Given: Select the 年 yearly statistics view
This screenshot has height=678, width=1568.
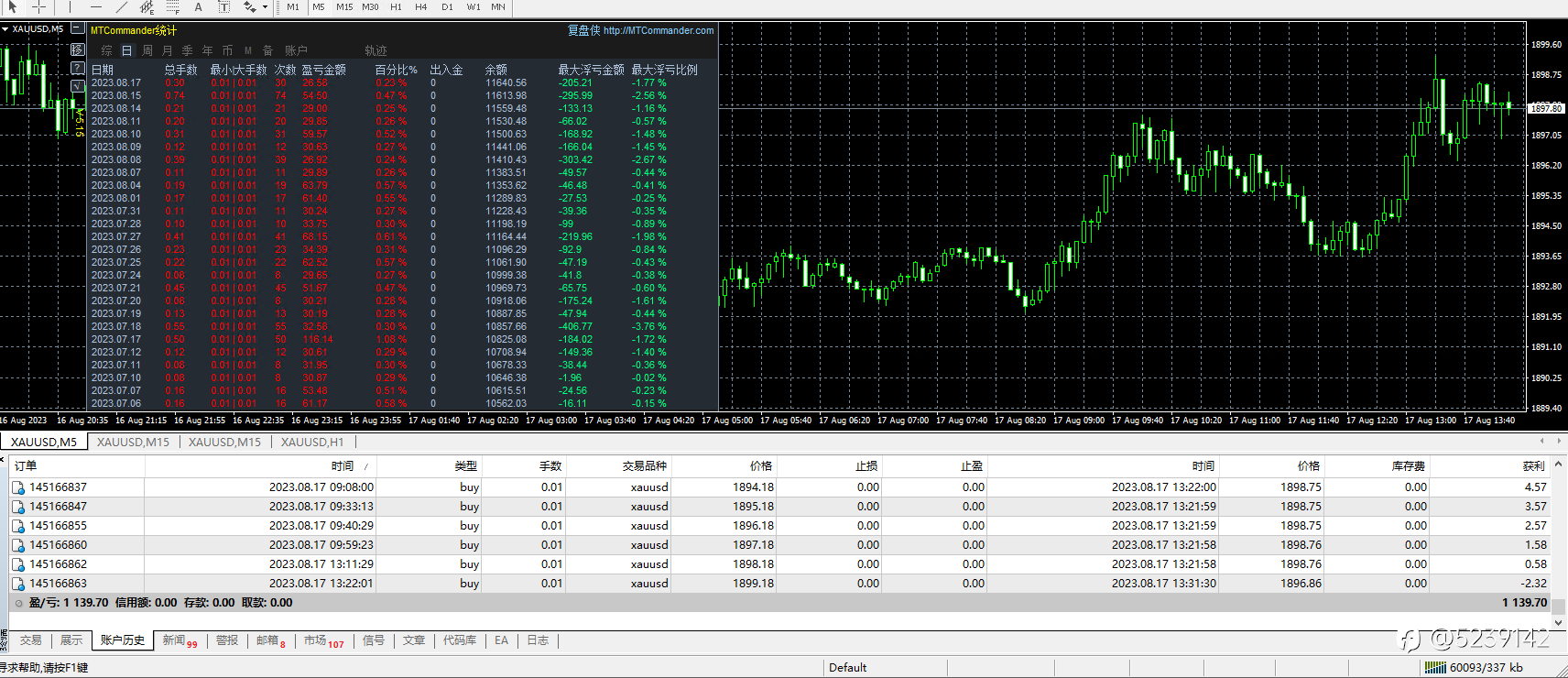Looking at the screenshot, I should pos(208,50).
